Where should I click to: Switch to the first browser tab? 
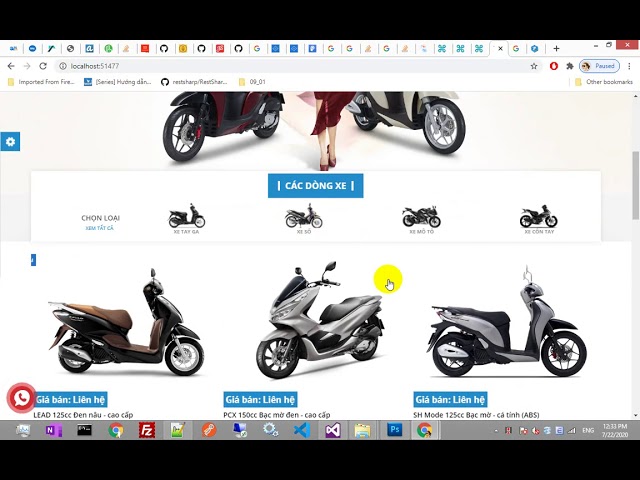[13, 49]
